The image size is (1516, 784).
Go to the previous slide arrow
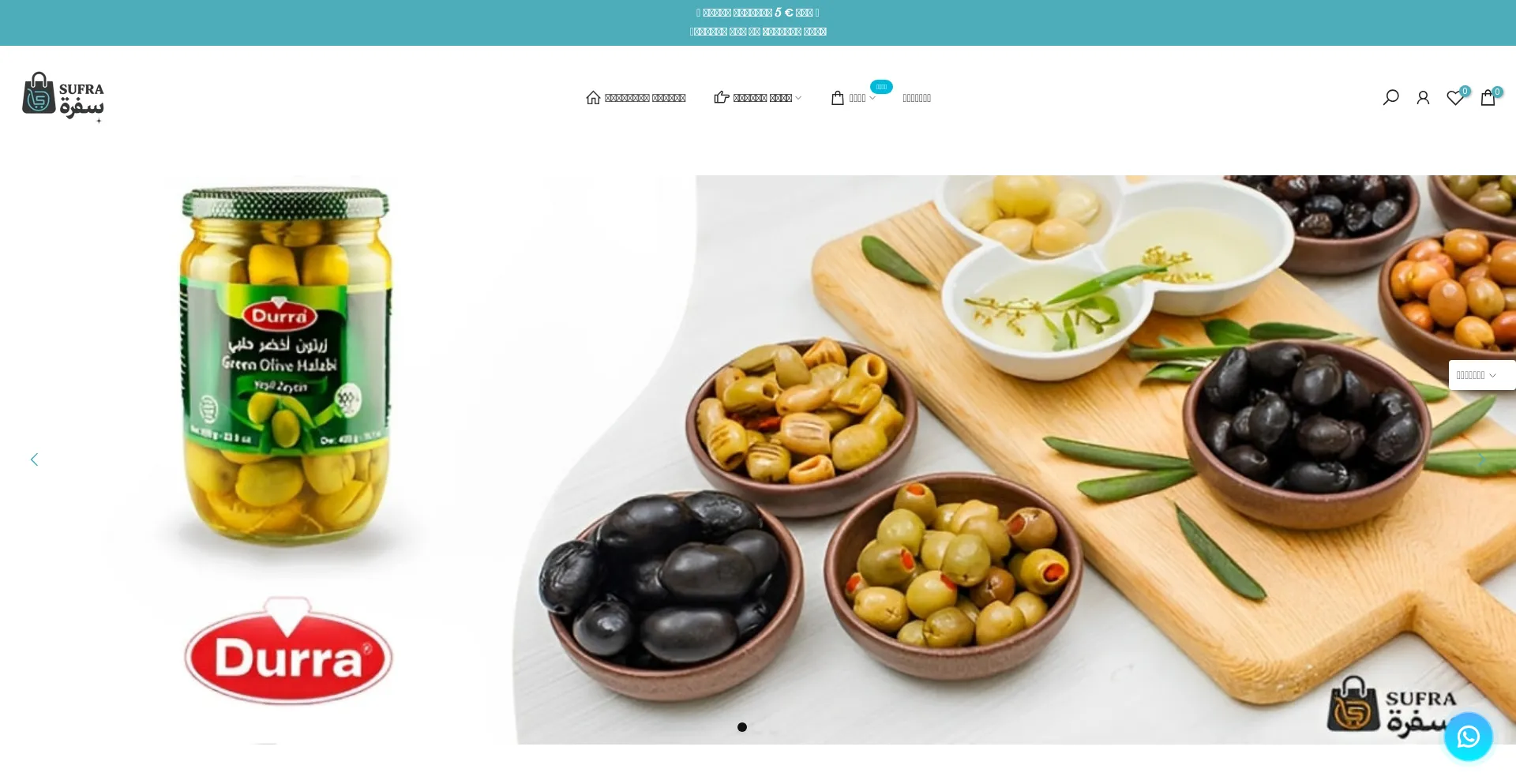click(34, 460)
